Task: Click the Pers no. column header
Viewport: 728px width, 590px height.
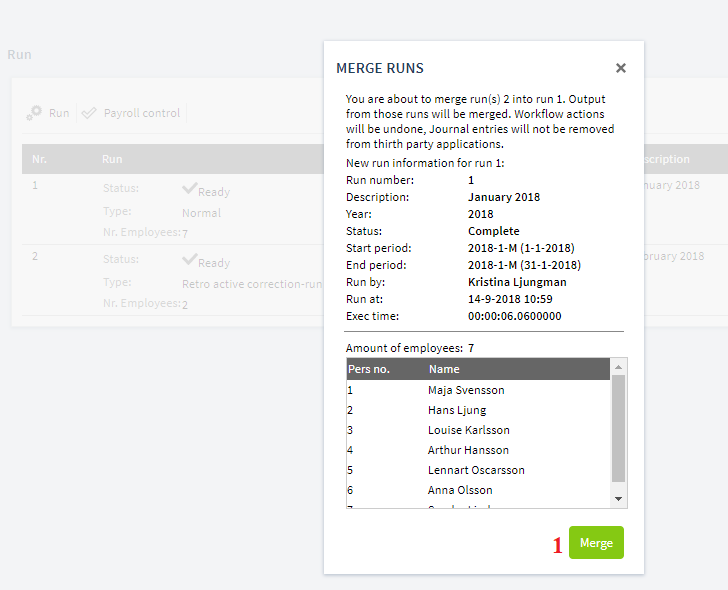Action: pos(369,369)
